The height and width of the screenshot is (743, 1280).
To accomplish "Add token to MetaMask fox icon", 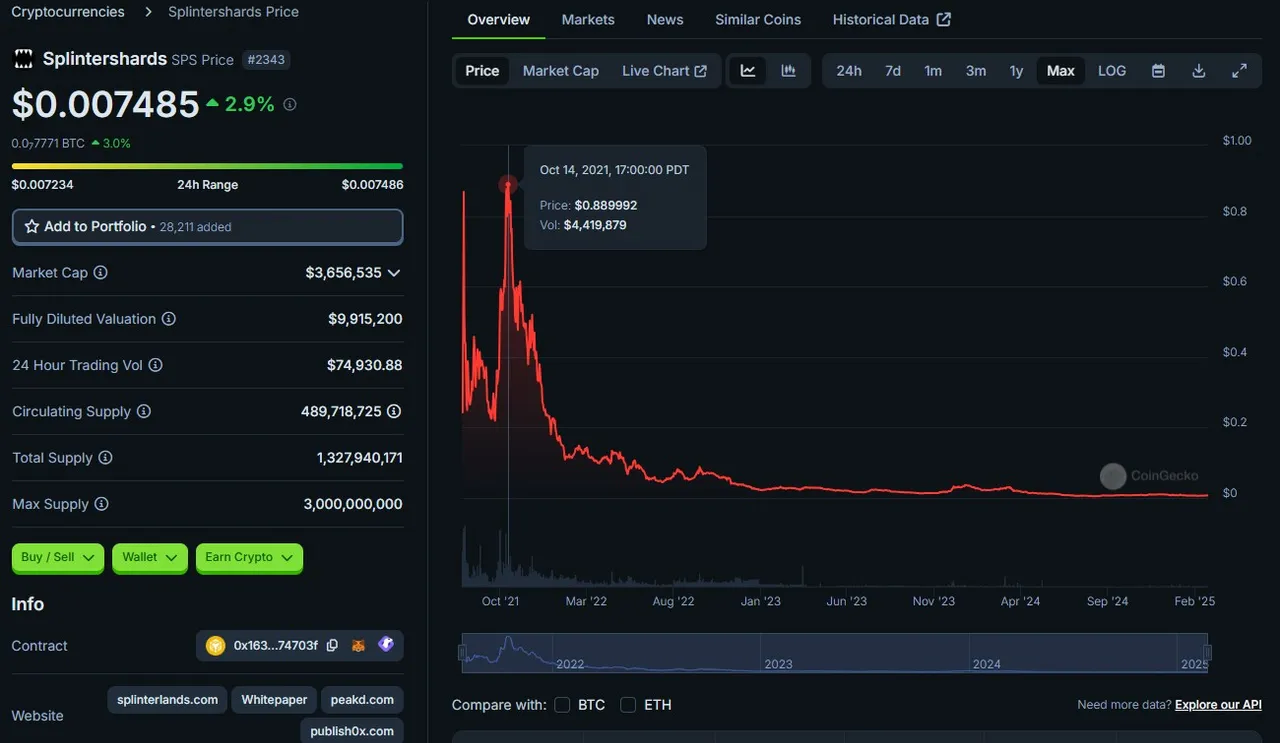I will (x=358, y=646).
